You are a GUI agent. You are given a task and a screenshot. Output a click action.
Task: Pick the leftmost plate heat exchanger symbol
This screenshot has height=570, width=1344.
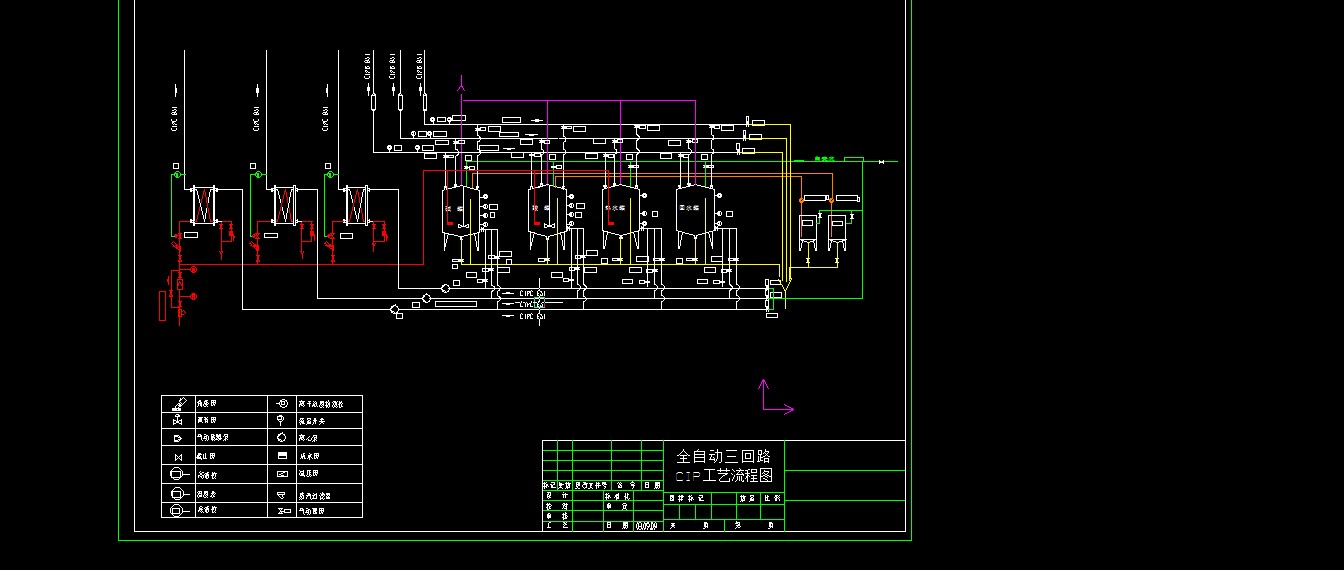(x=204, y=205)
